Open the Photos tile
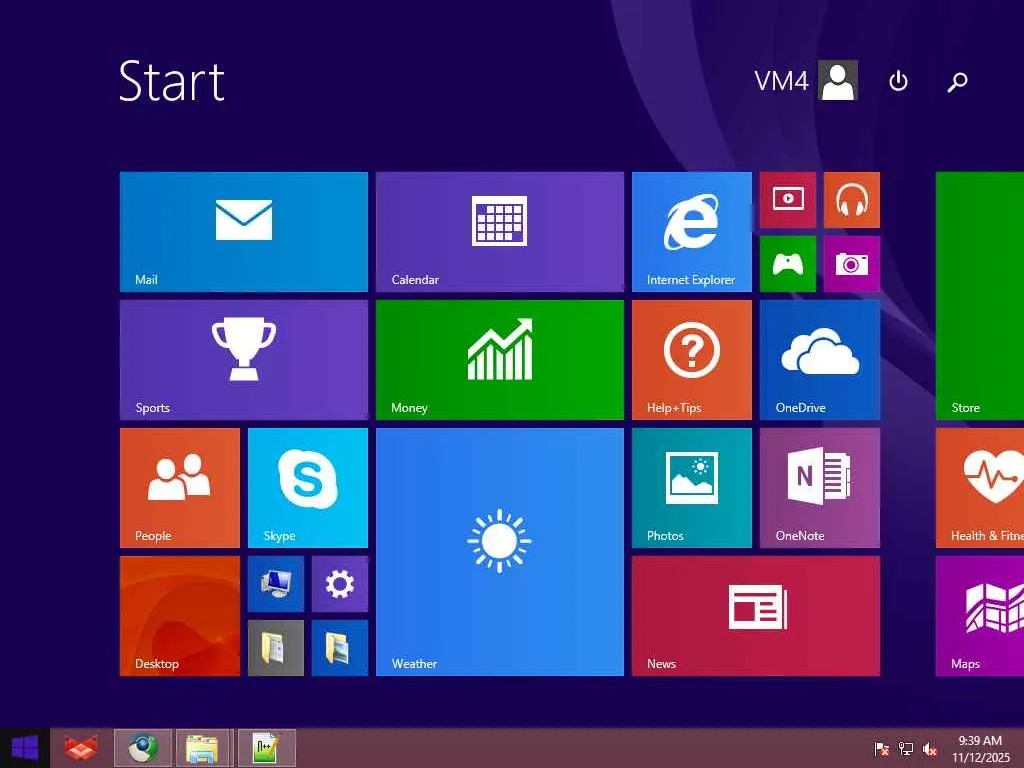Screen dimensions: 1024x768 pyautogui.click(x=692, y=488)
